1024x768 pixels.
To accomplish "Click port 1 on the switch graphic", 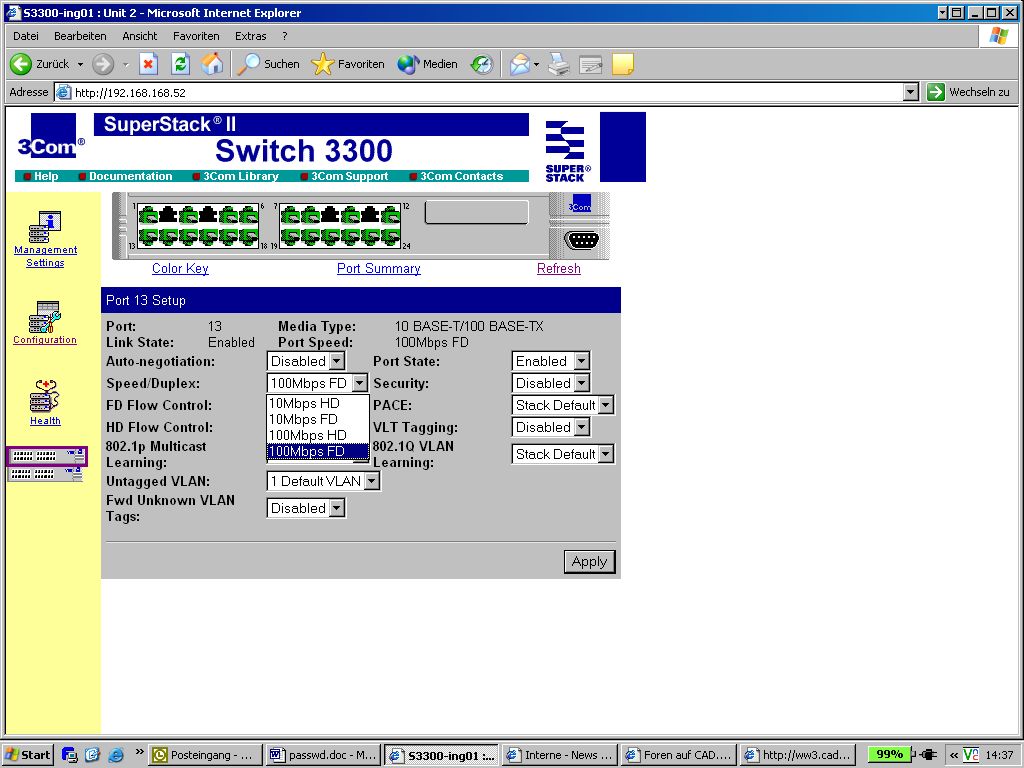I will point(148,215).
